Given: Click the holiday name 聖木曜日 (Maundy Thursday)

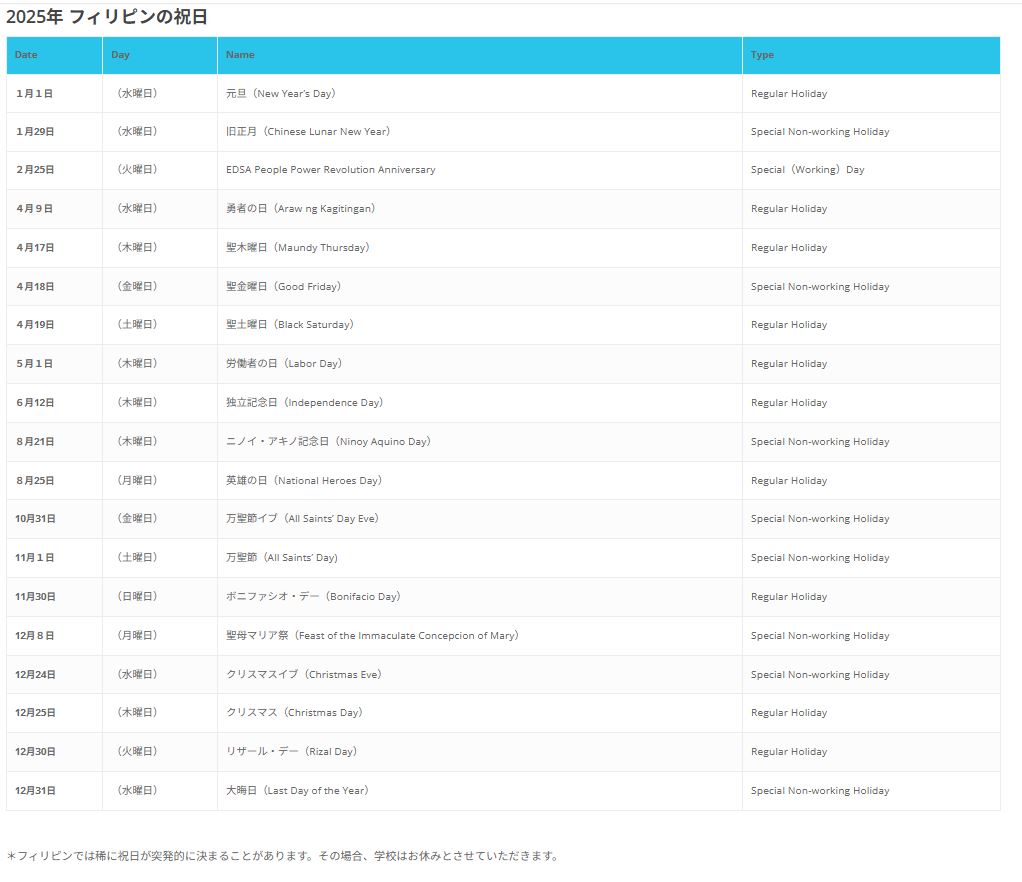Looking at the screenshot, I should coord(298,247).
